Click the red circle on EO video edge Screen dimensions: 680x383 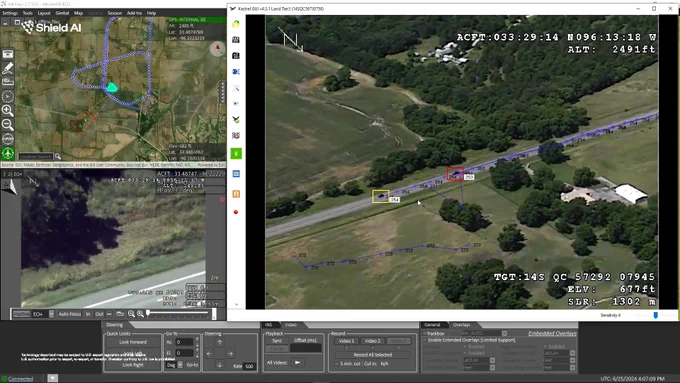[x=222, y=200]
